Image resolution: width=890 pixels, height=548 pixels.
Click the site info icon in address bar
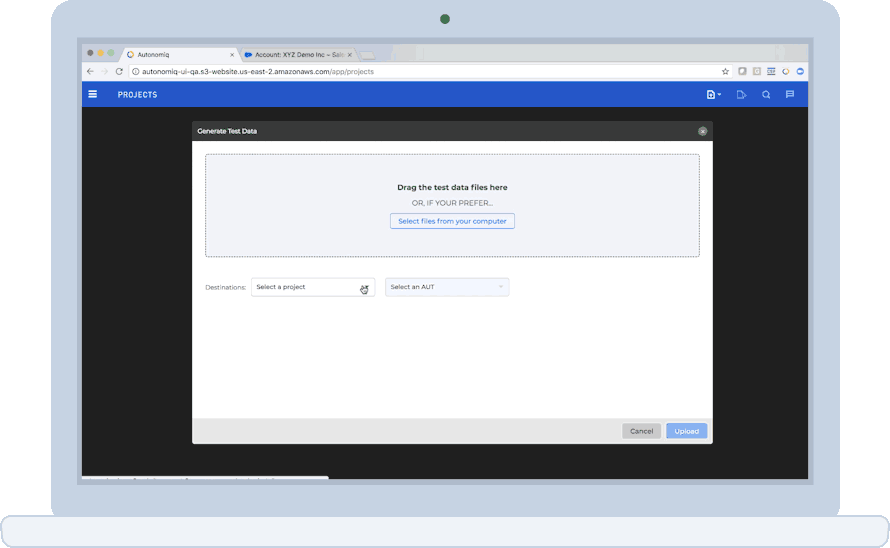(135, 72)
